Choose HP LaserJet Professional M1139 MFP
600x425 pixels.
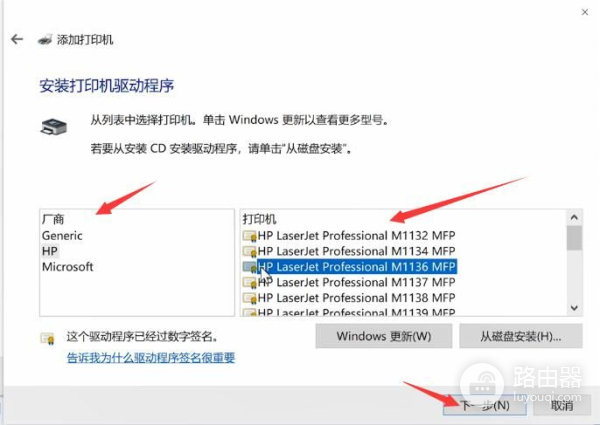tap(357, 312)
